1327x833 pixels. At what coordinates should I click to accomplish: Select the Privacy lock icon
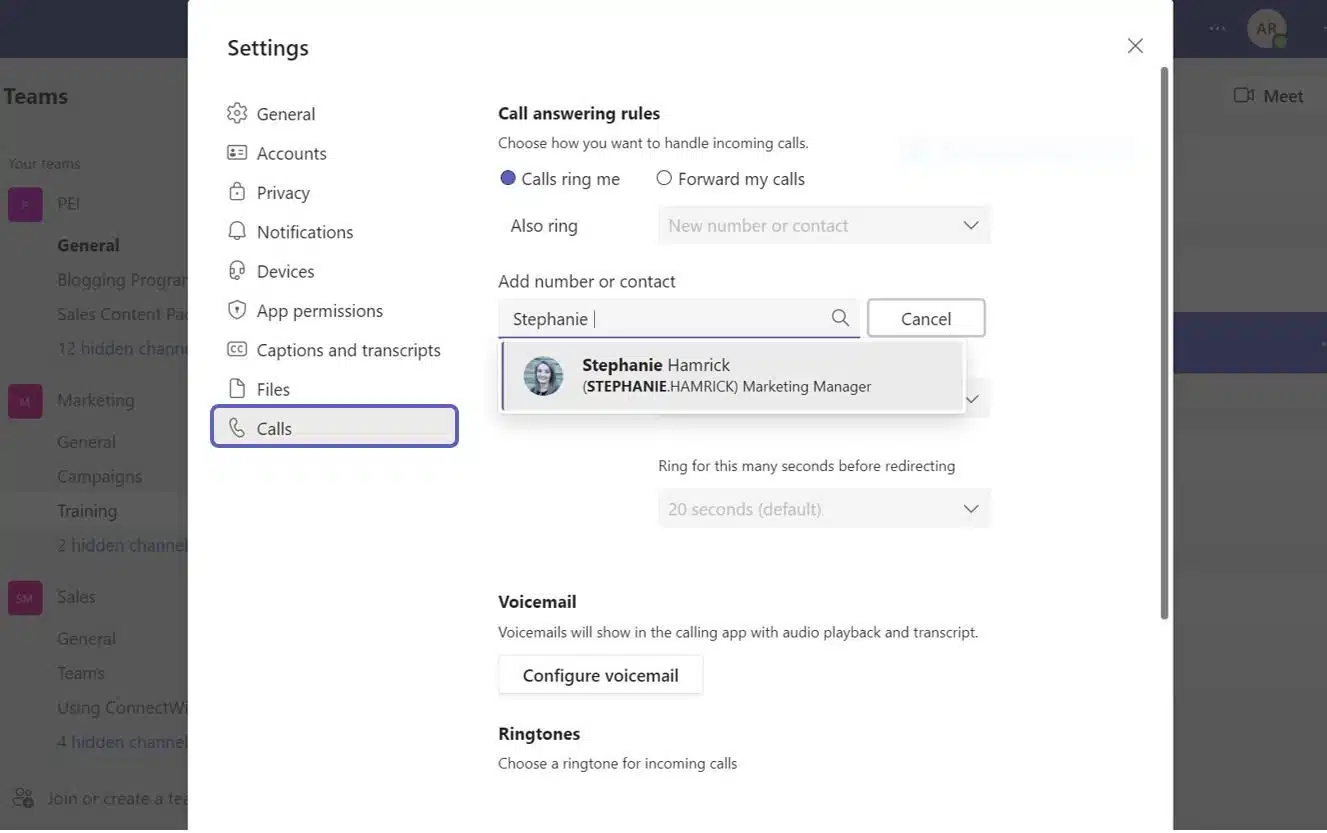[237, 192]
